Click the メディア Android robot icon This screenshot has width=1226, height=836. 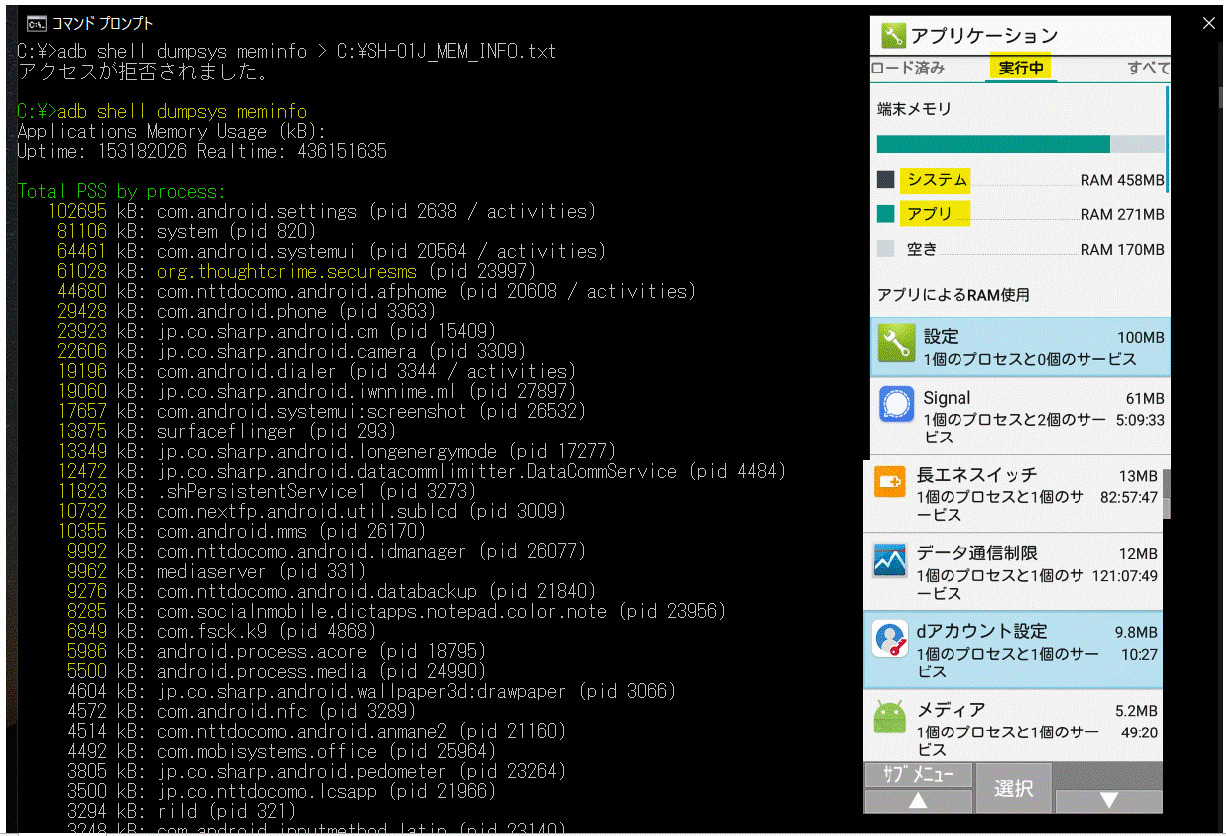click(x=889, y=717)
